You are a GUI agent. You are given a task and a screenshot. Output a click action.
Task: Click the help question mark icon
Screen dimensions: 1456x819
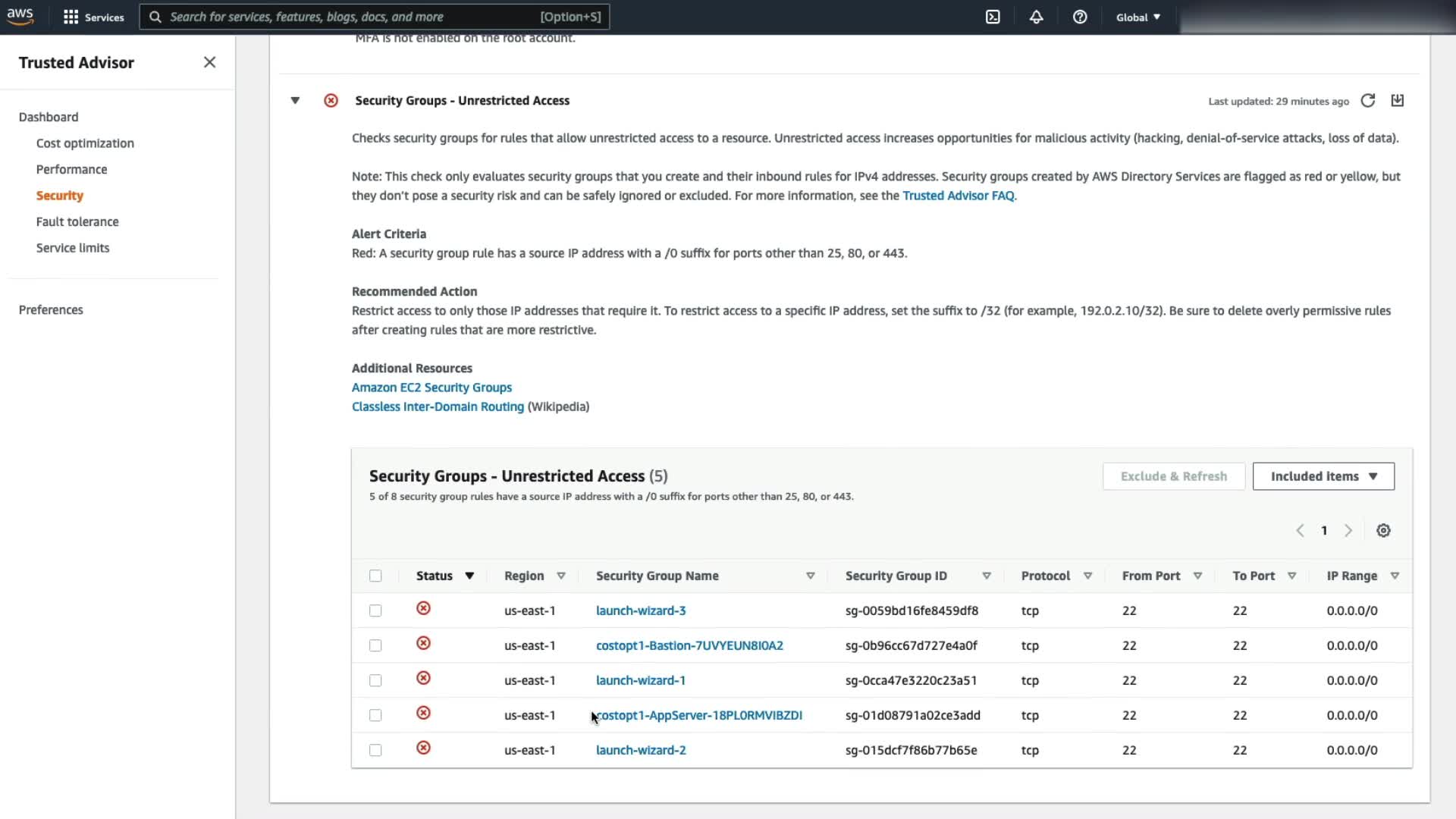pos(1080,17)
